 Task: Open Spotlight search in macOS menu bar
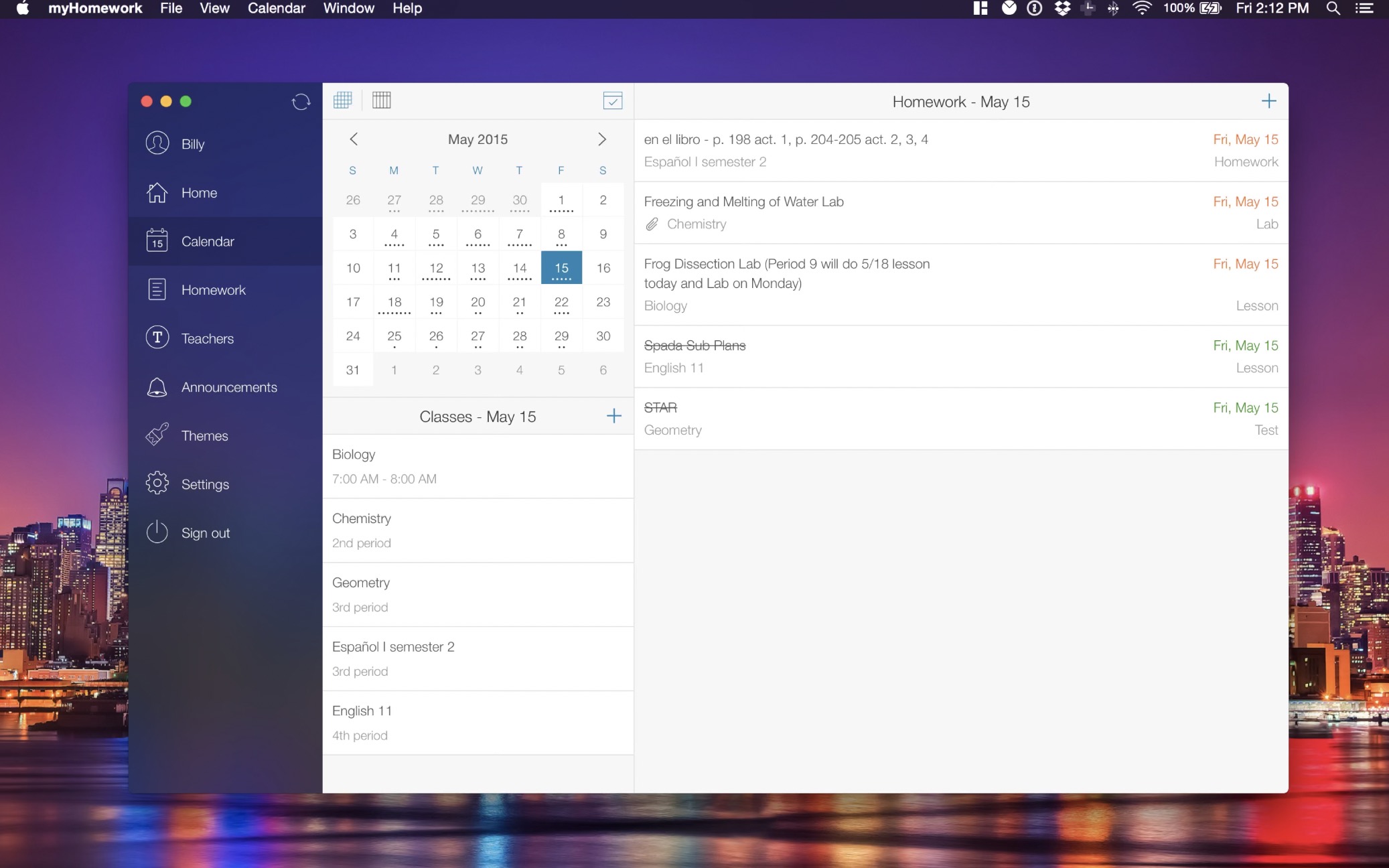[x=1333, y=9]
